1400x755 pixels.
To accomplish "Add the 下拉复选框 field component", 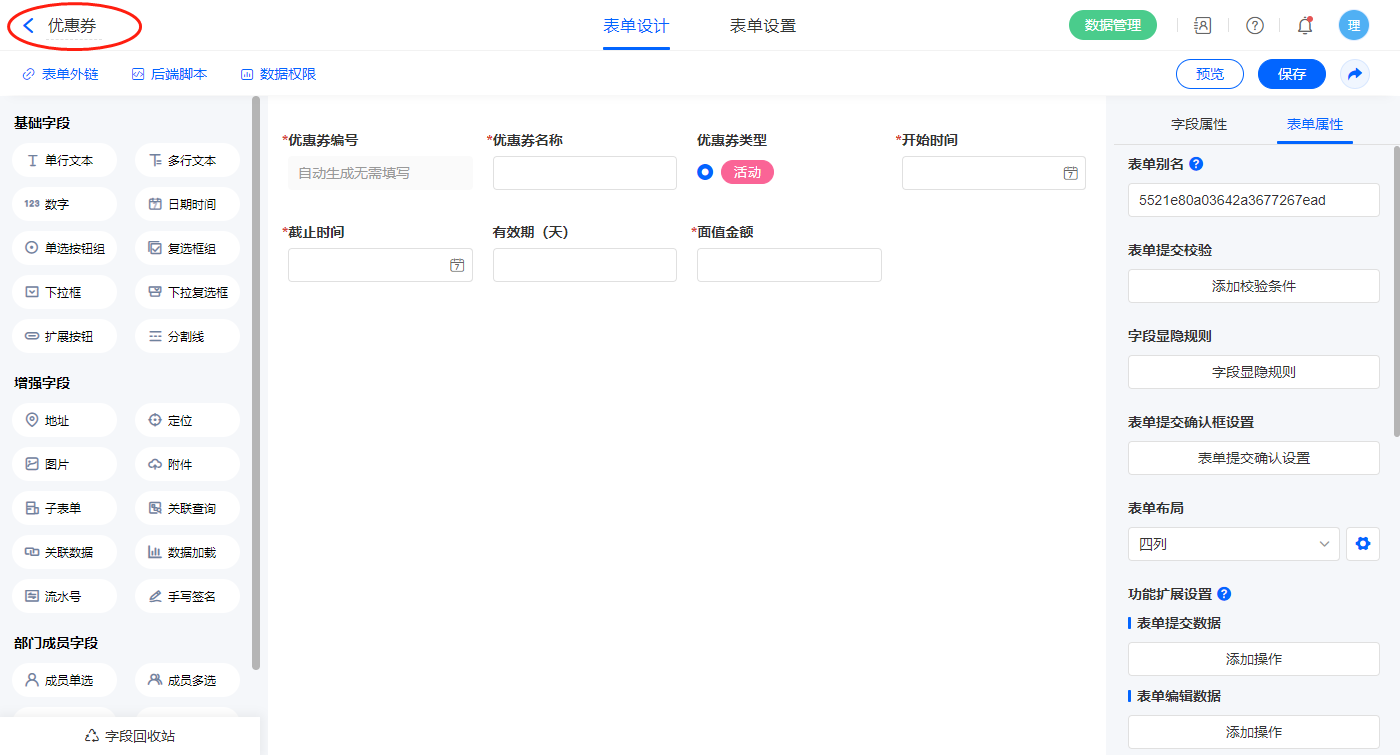I will click(187, 292).
